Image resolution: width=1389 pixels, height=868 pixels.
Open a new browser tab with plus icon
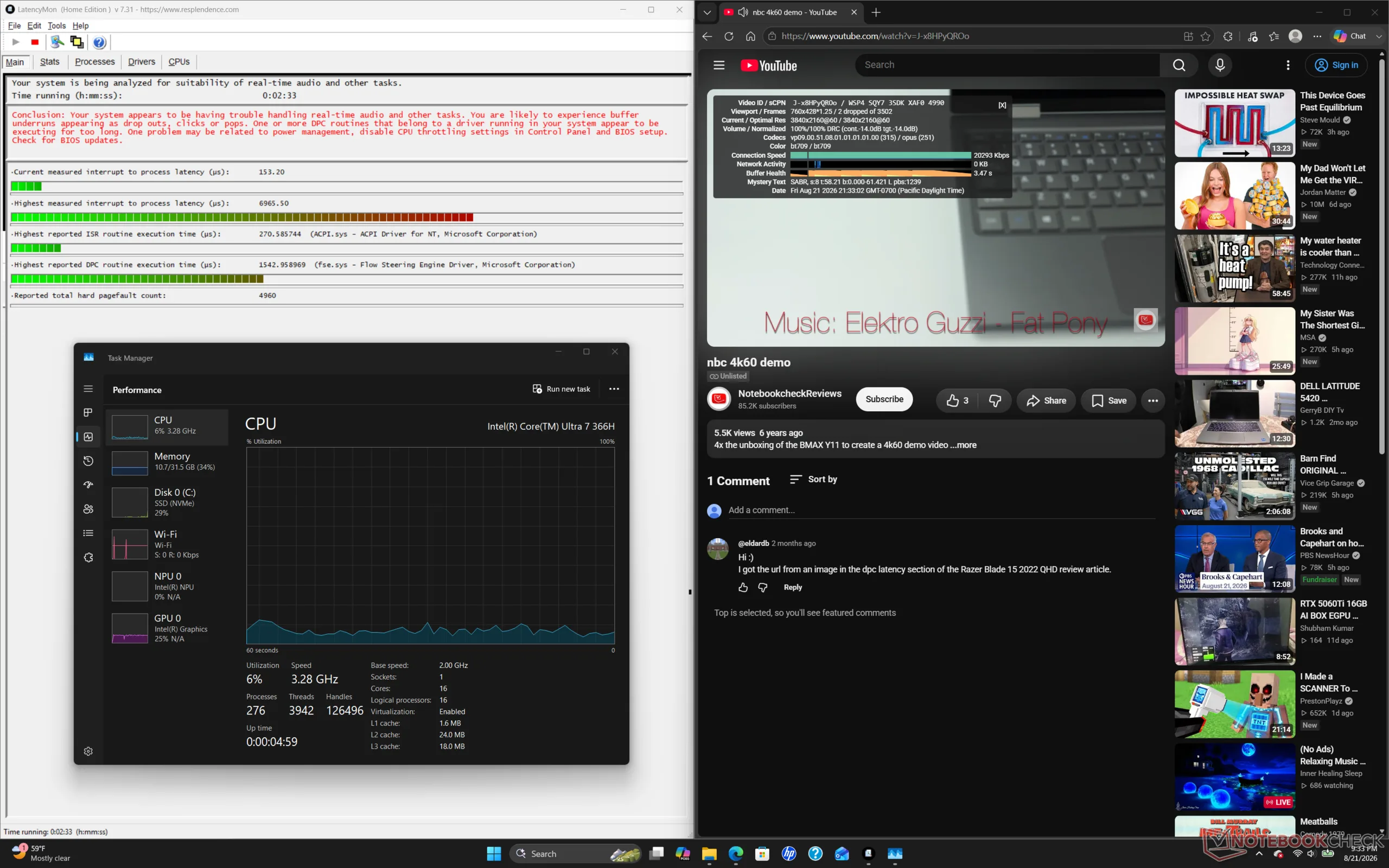[x=876, y=12]
